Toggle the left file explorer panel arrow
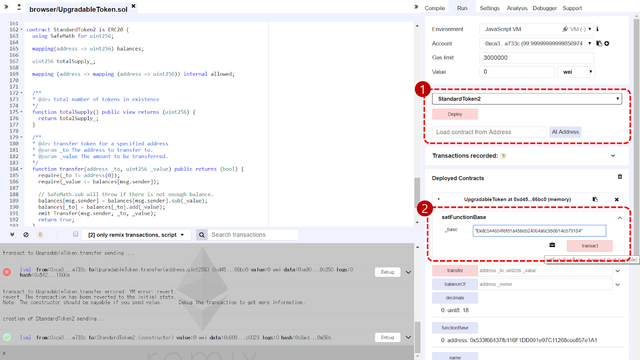 (x=6, y=7)
